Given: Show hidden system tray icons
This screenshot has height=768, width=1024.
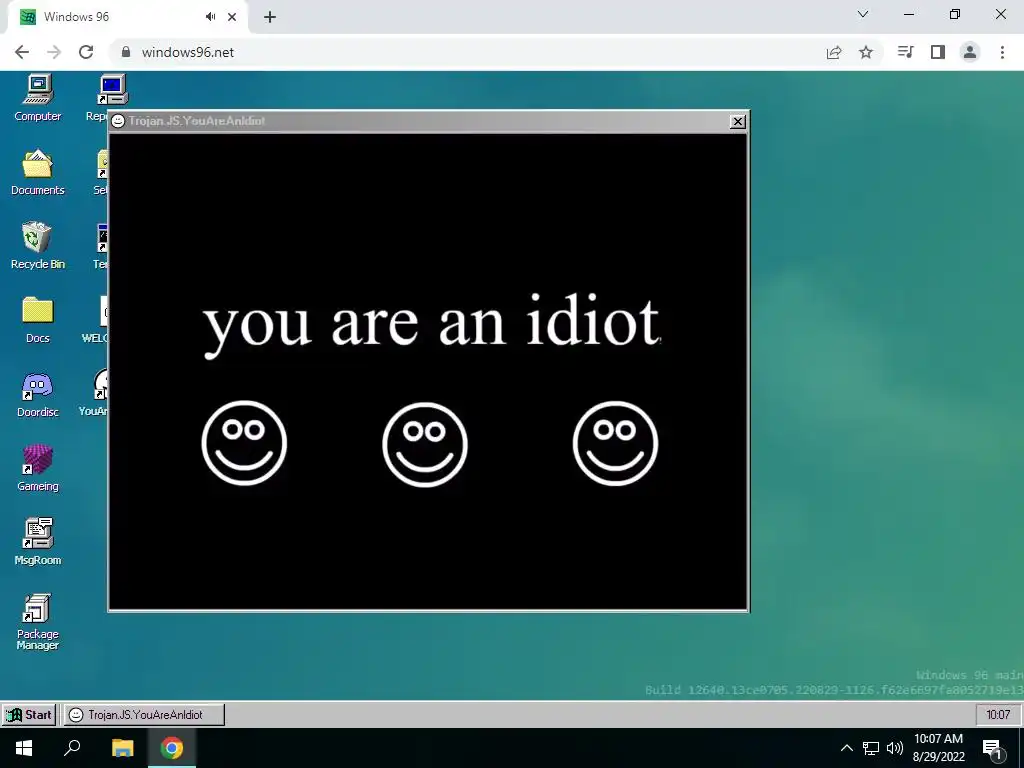Looking at the screenshot, I should pyautogui.click(x=846, y=748).
